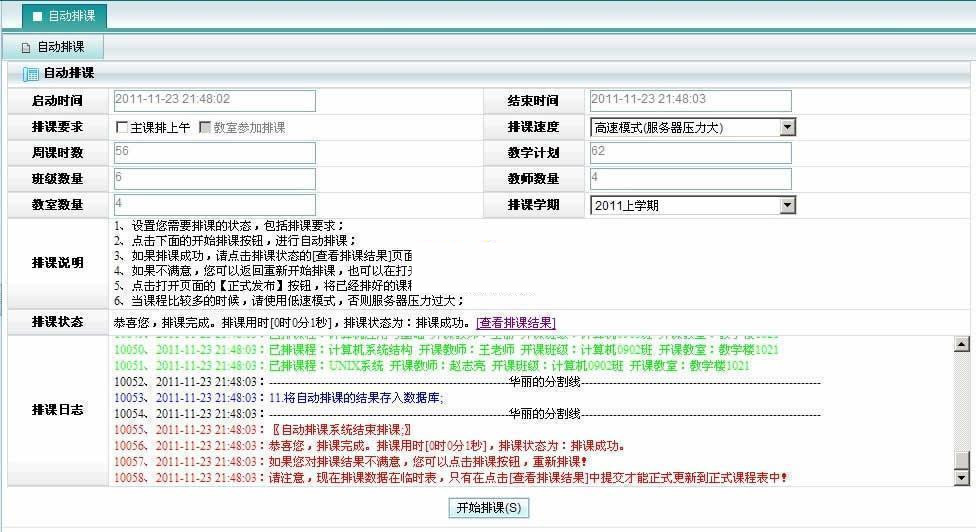Click the 排课说明 row label

point(57,263)
